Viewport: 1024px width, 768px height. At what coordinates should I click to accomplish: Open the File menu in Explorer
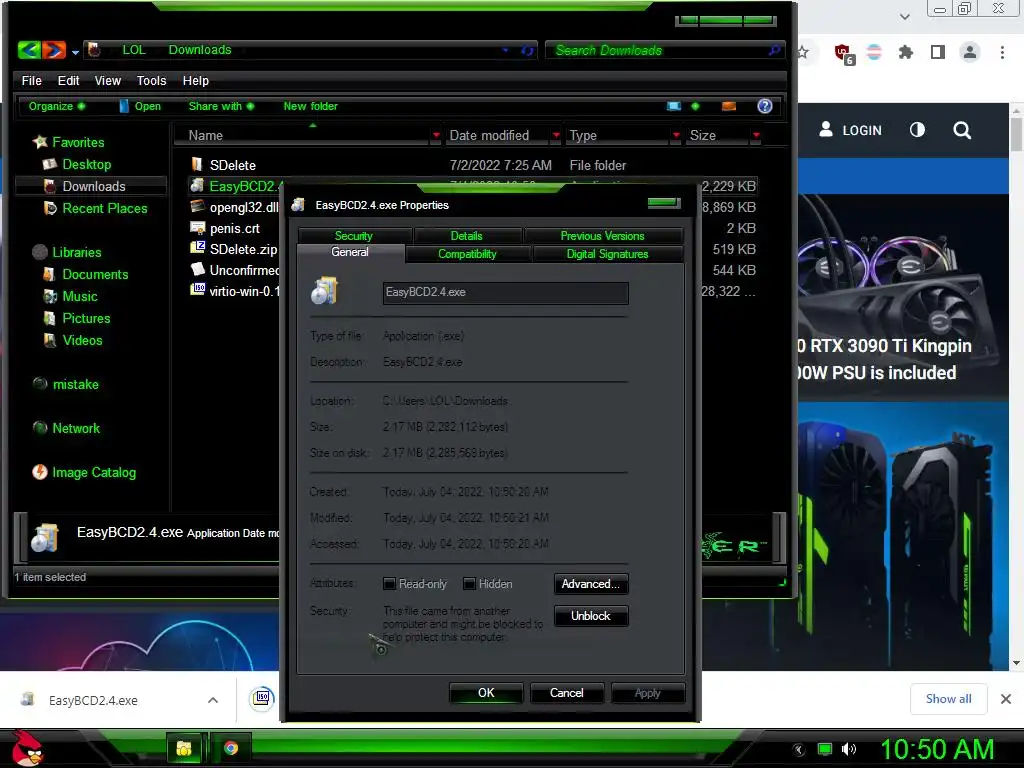31,80
